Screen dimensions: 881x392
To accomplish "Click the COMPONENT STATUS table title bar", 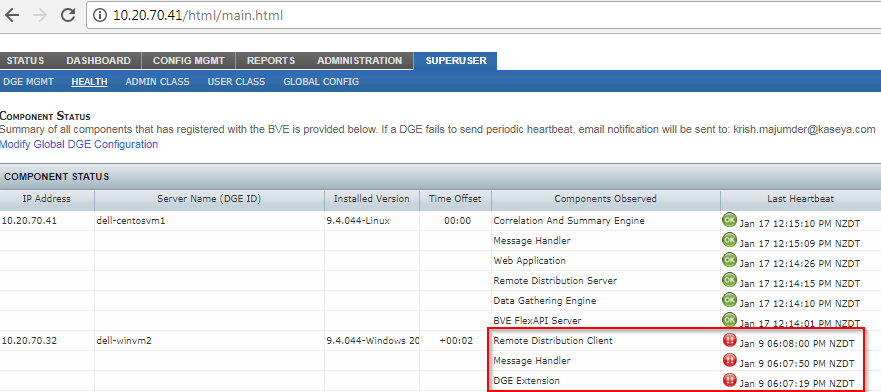I will [x=440, y=177].
